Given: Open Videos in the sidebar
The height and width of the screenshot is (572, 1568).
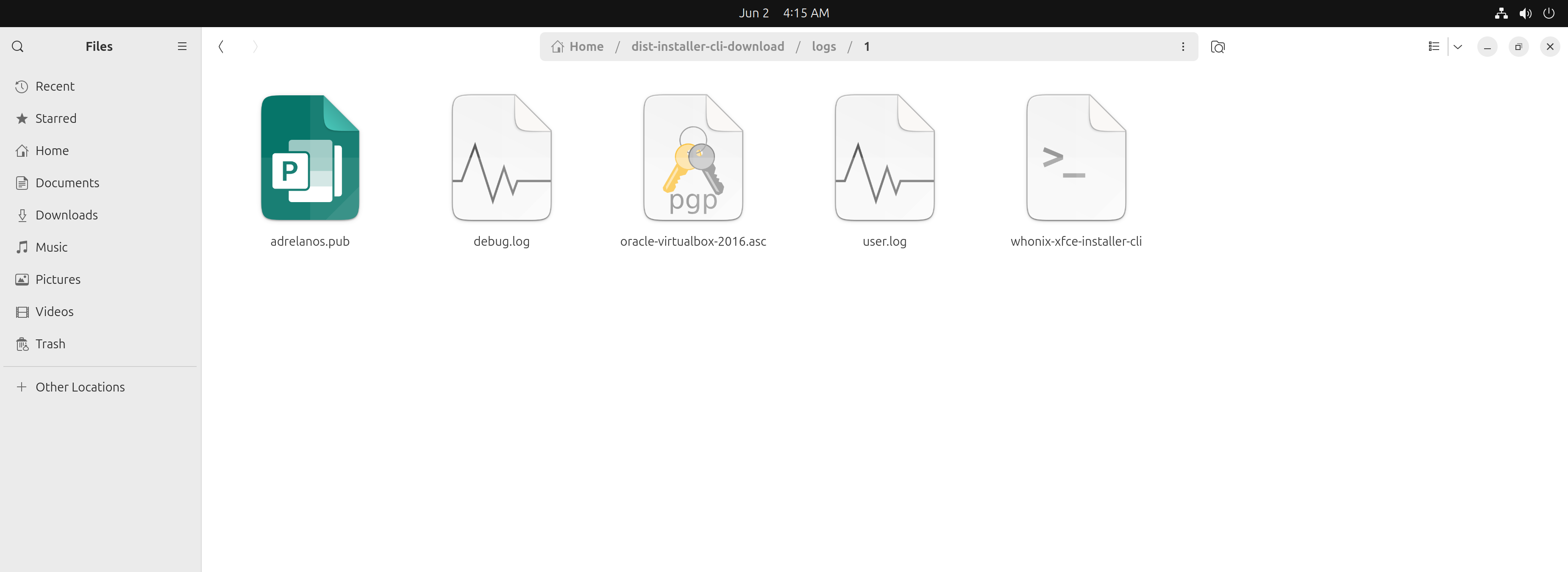Looking at the screenshot, I should click(100, 311).
